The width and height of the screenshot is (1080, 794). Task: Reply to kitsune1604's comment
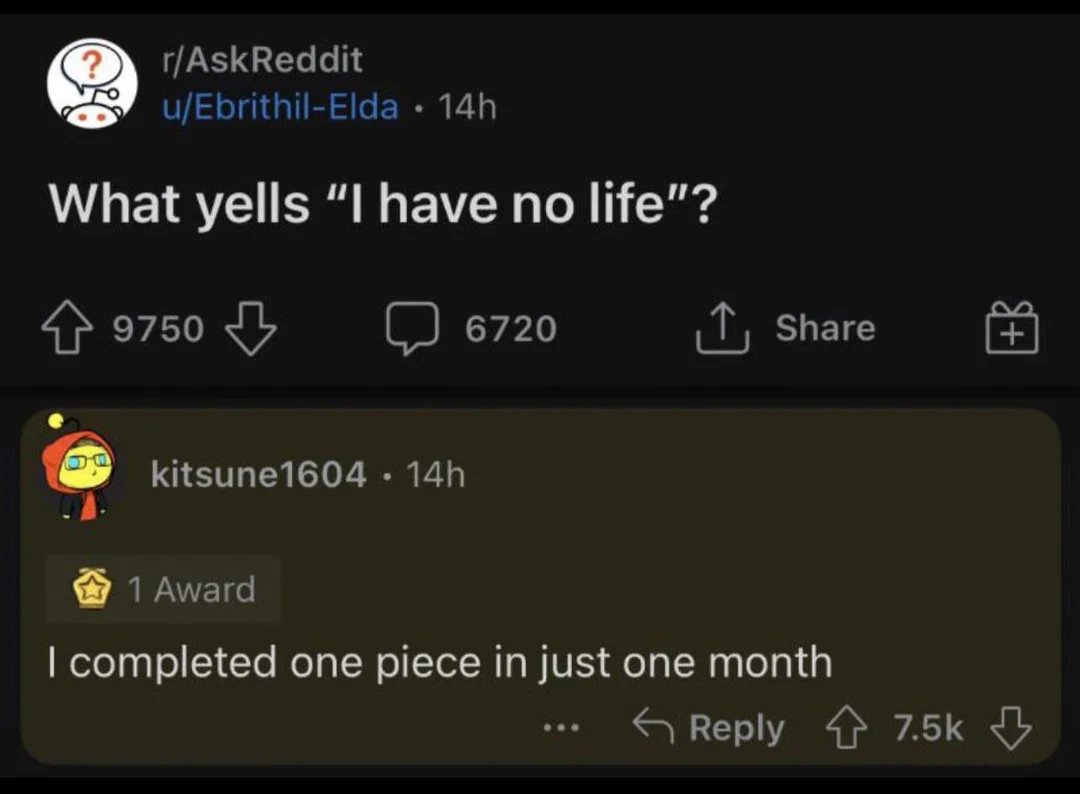click(709, 728)
